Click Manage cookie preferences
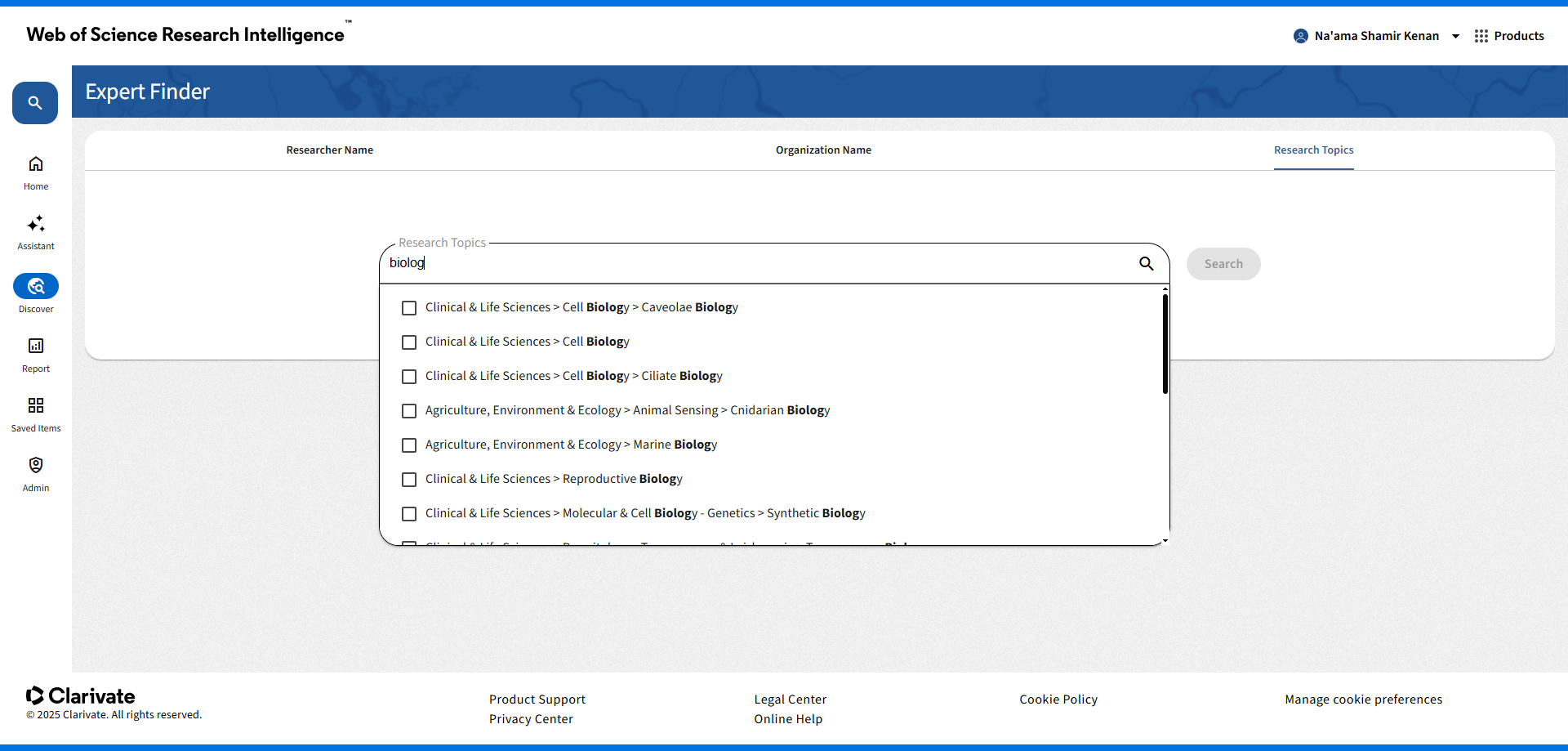1568x751 pixels. click(x=1364, y=700)
